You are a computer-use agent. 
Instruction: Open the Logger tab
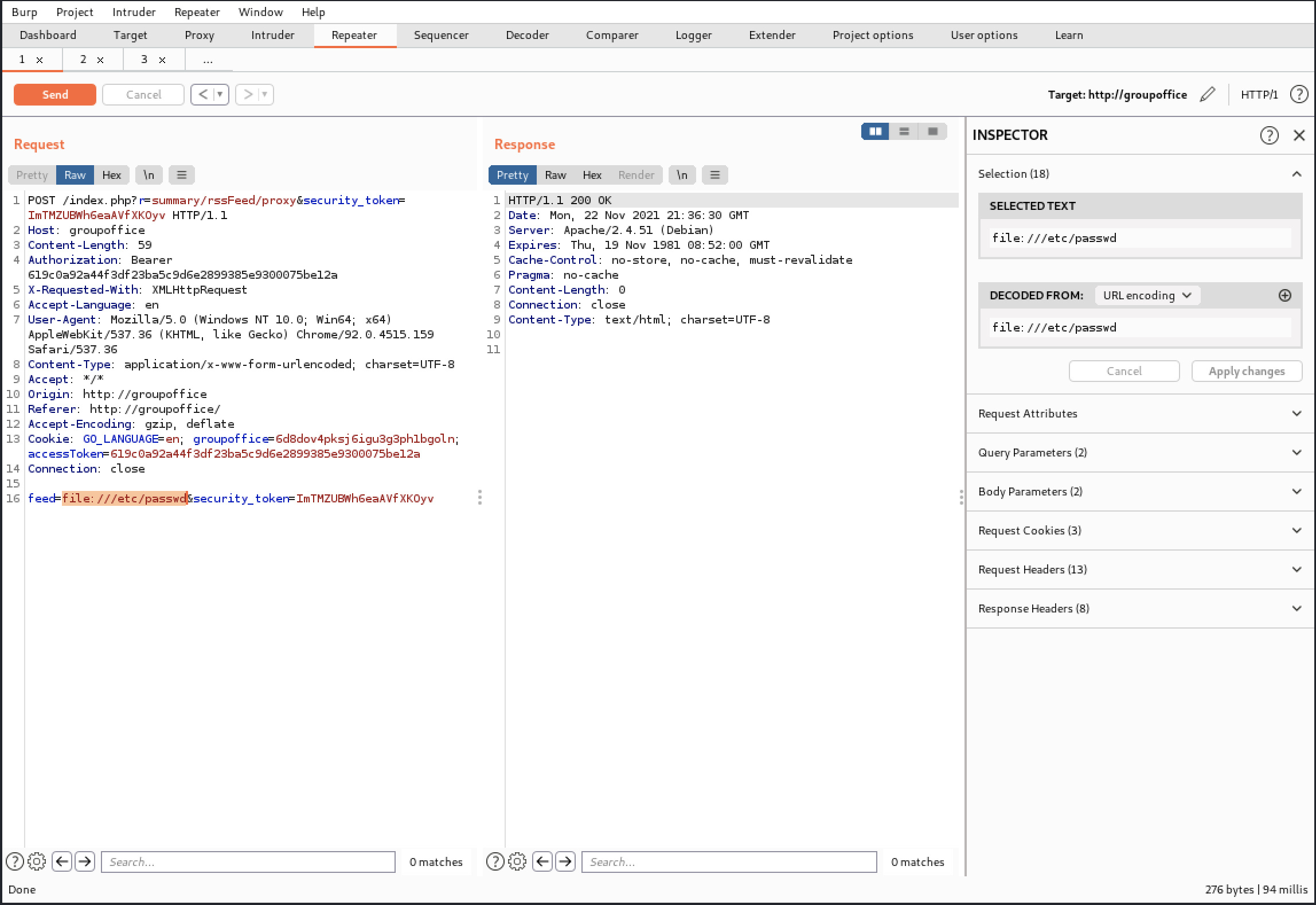pos(693,35)
